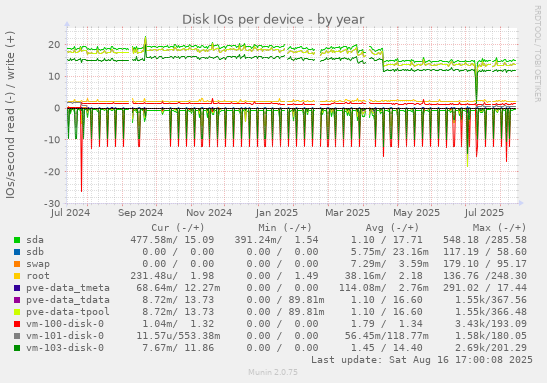
Task: Click the root legend label
Action: tap(38, 276)
